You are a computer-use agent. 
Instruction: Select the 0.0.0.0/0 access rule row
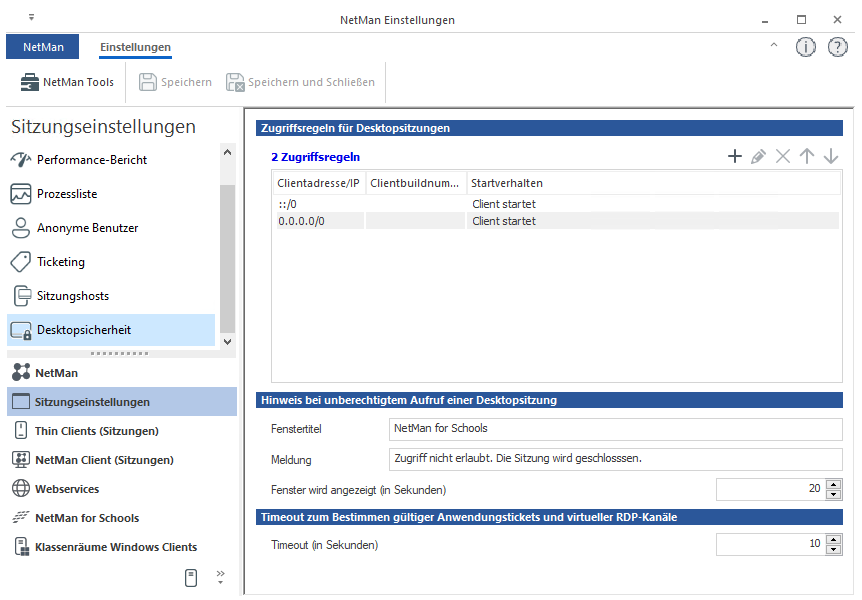400,220
